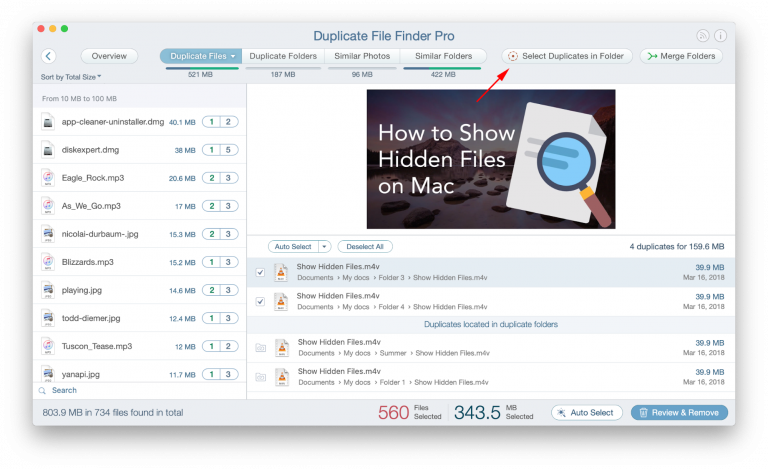
Task: Click VLC icon of Folder 3 duplicate
Action: click(281, 272)
